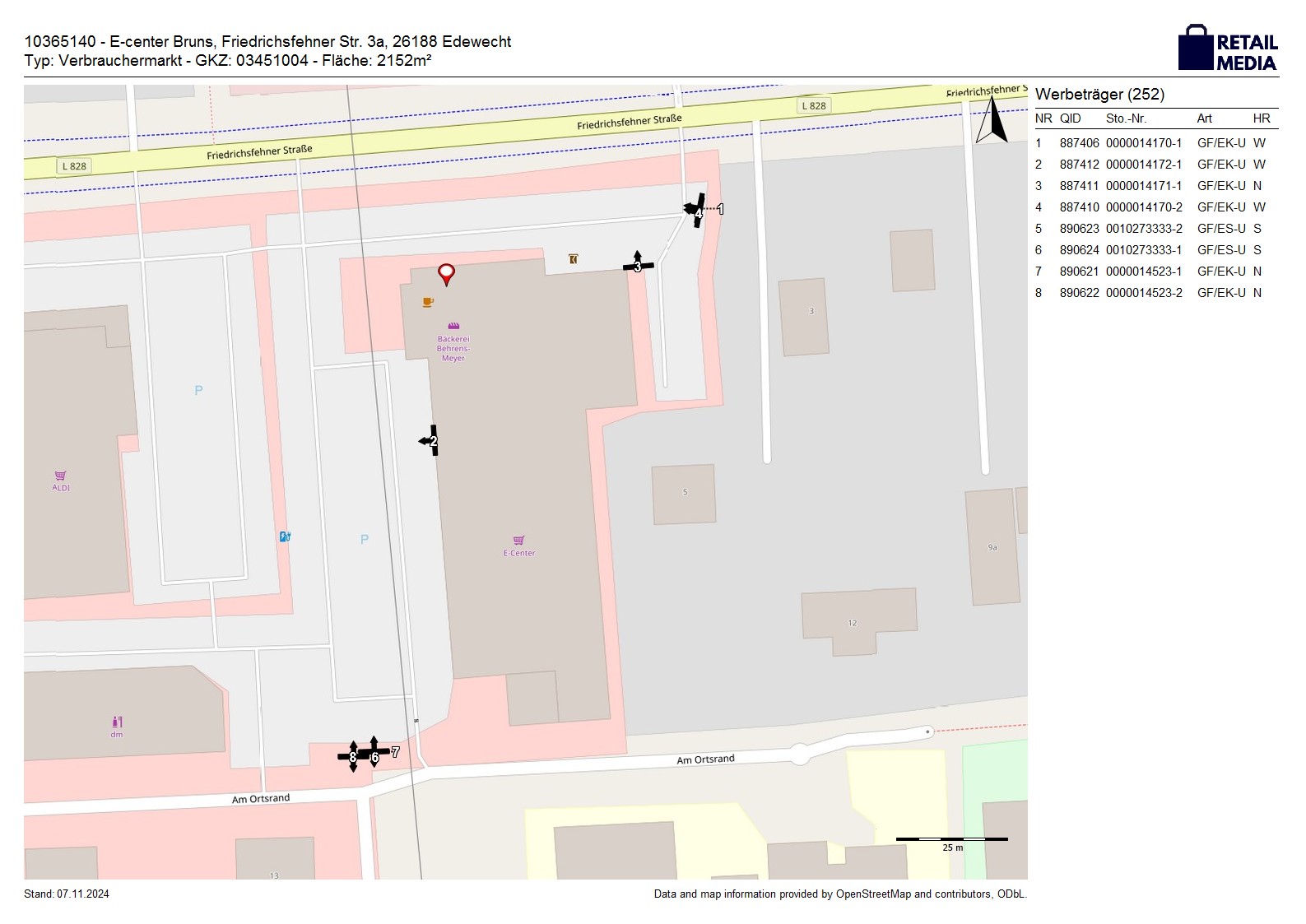1306x924 pixels.
Task: Click the red location pin marker
Action: coord(446,273)
